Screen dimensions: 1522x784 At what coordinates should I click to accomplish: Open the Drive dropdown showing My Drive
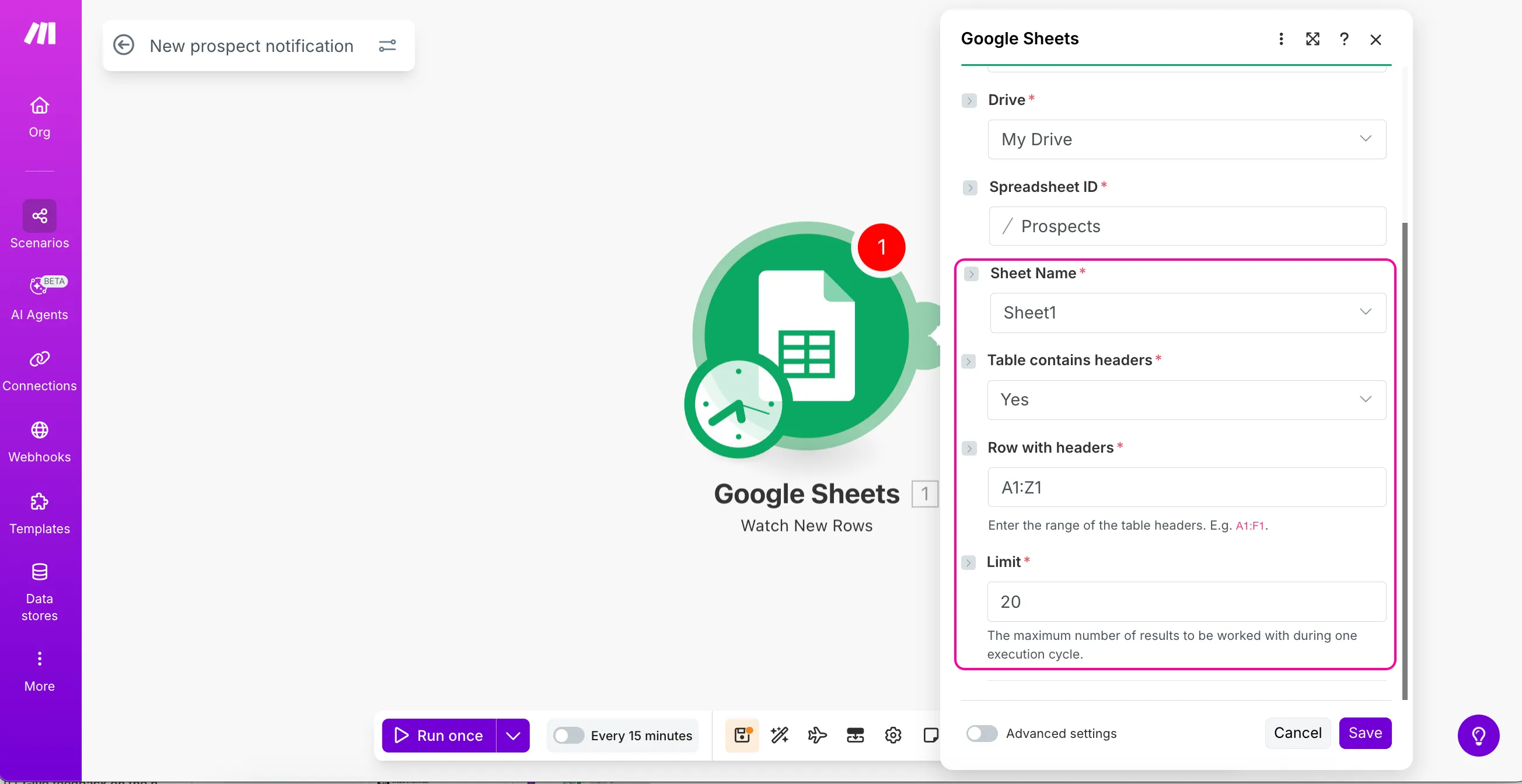1186,139
